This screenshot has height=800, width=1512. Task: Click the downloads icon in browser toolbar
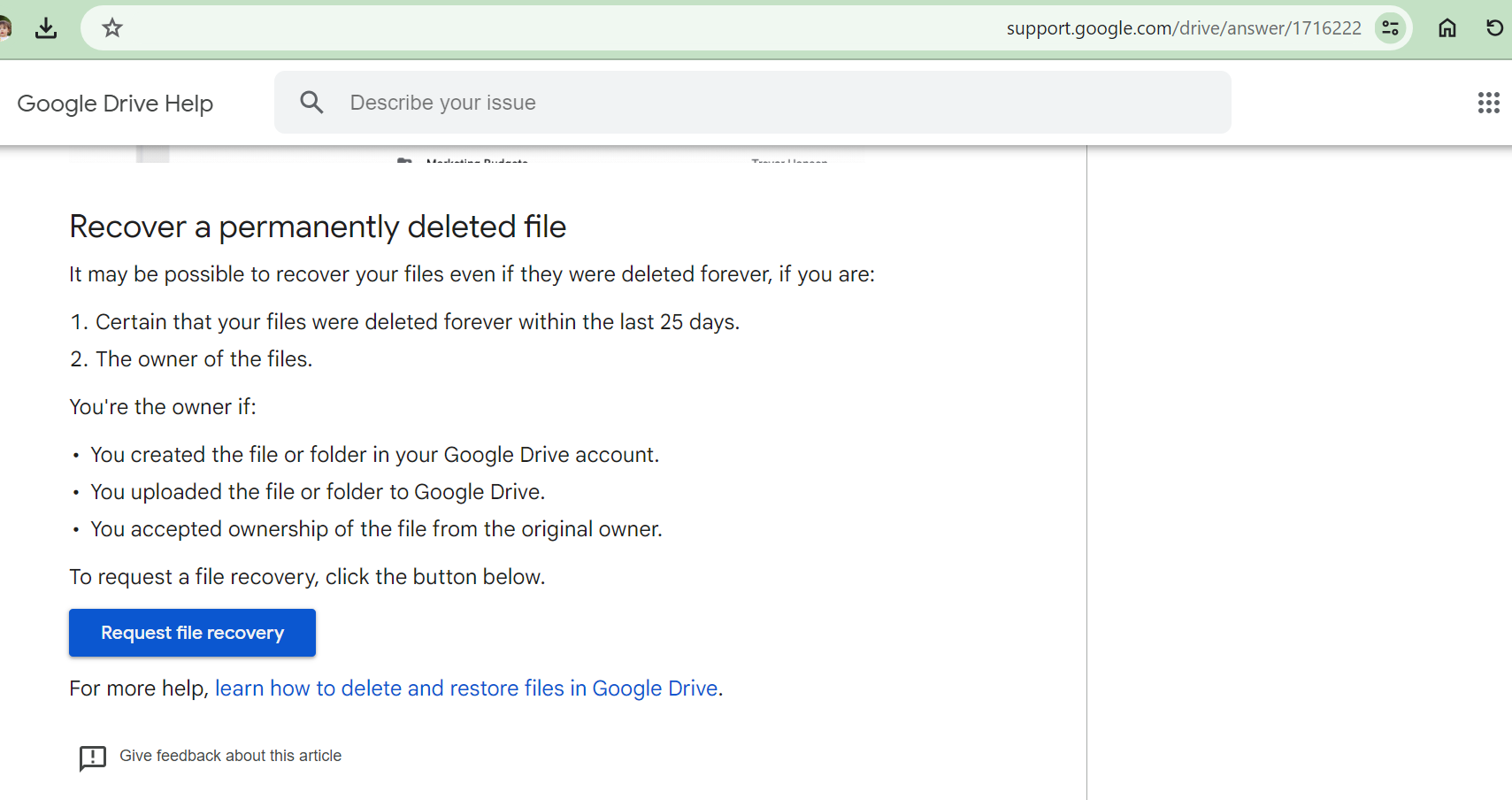[46, 28]
